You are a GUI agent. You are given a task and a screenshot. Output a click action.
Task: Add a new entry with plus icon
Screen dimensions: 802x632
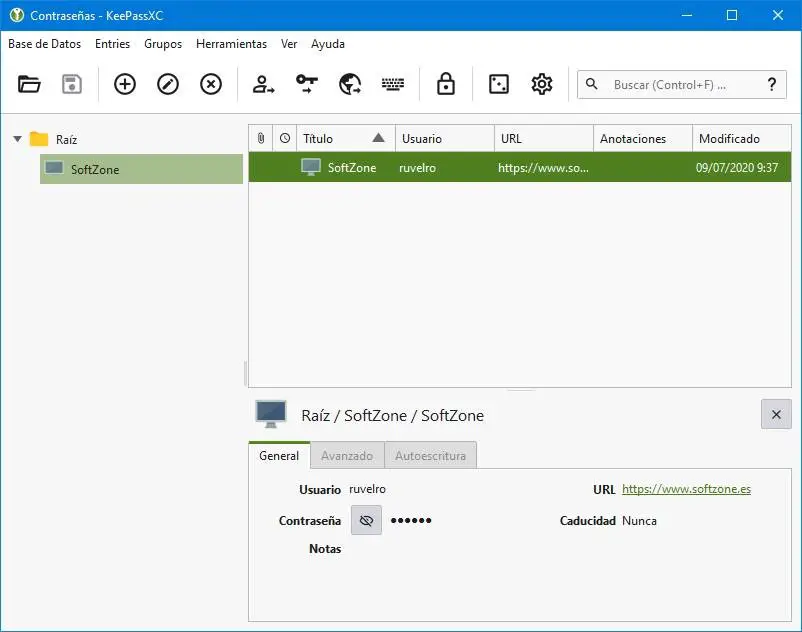click(125, 84)
